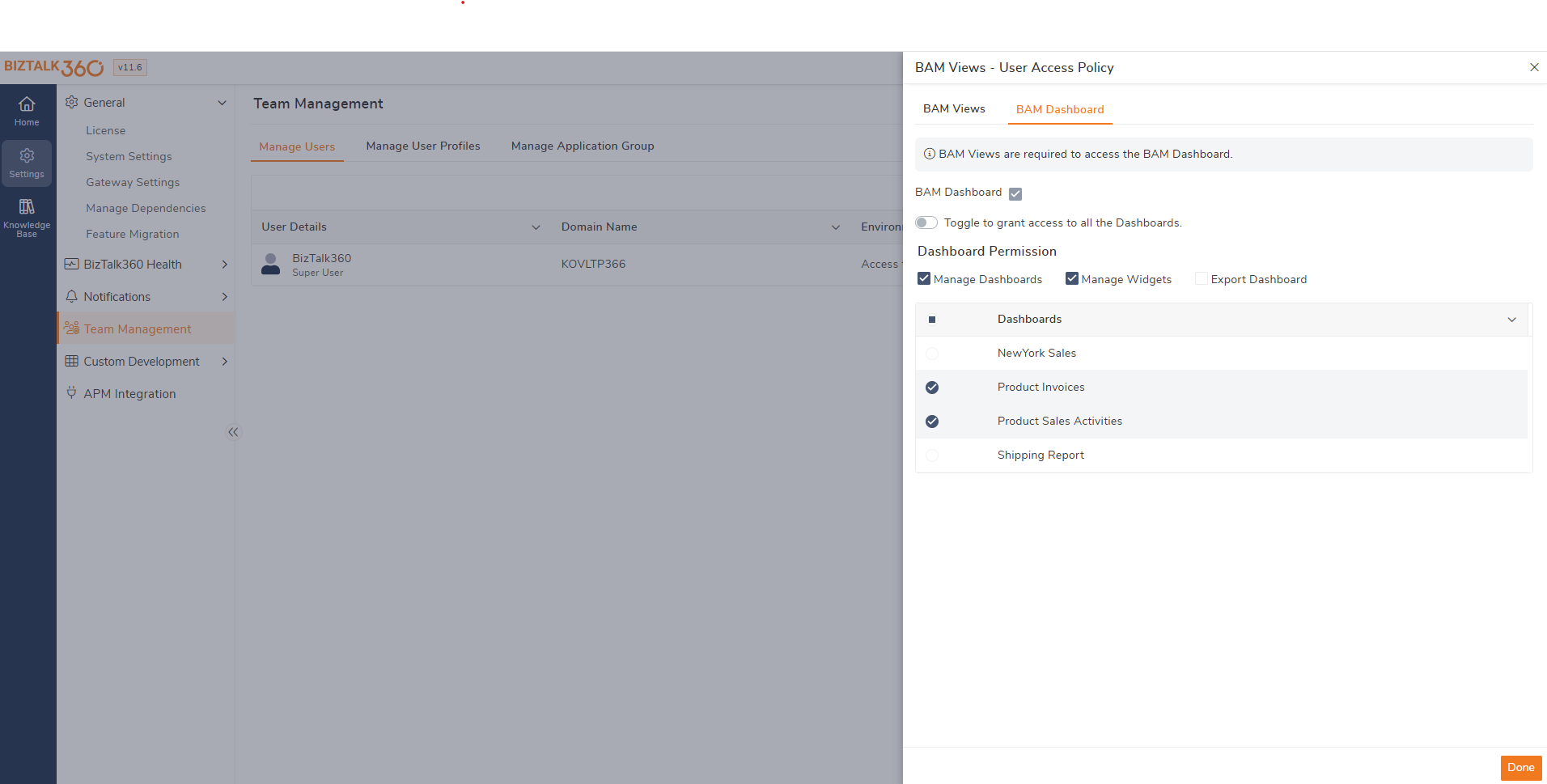Open the Knowledge Base books icon
The width and height of the screenshot is (1547, 784).
coord(27,207)
